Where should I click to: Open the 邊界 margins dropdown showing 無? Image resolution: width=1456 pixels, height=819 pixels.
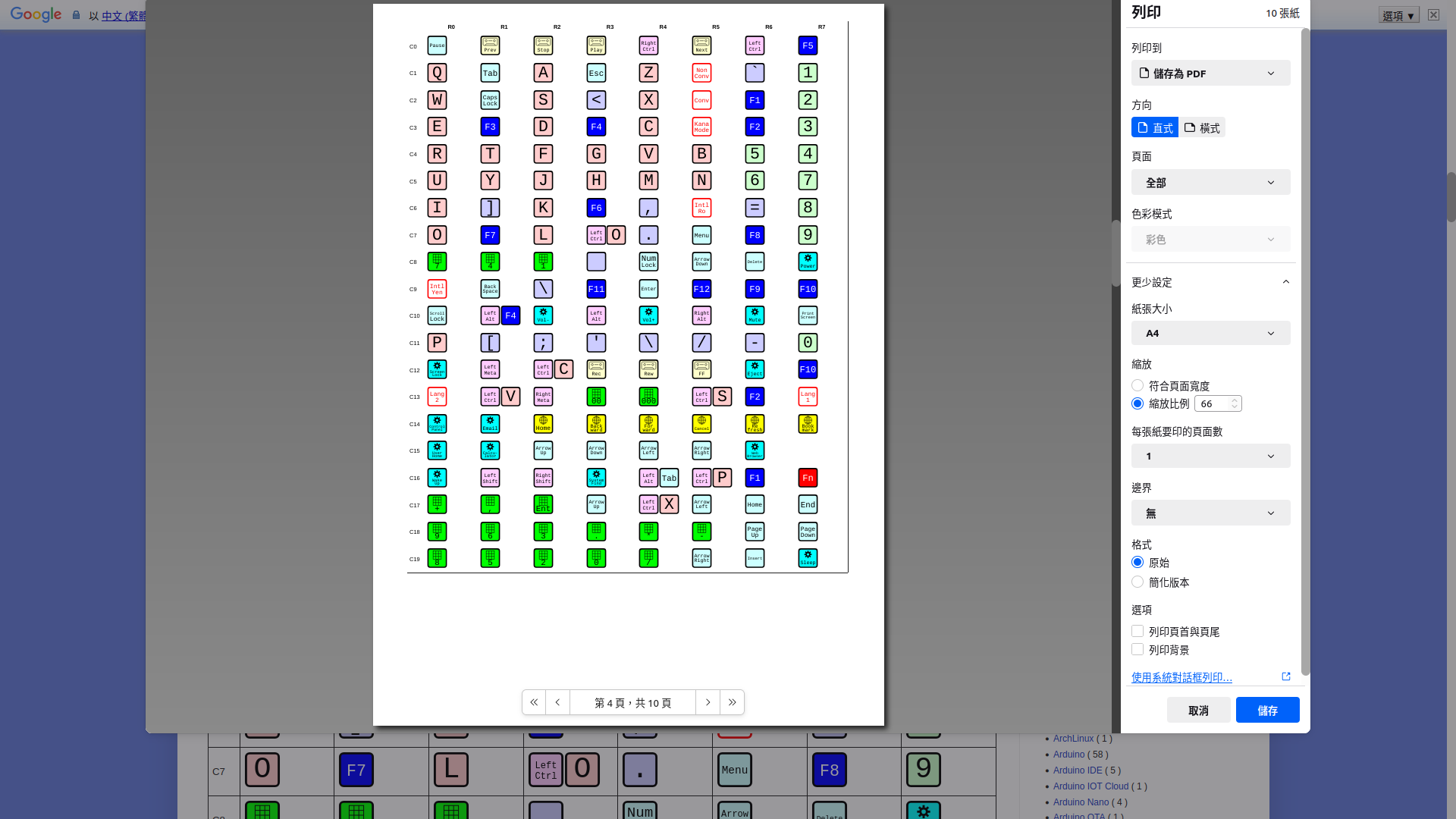[1211, 513]
